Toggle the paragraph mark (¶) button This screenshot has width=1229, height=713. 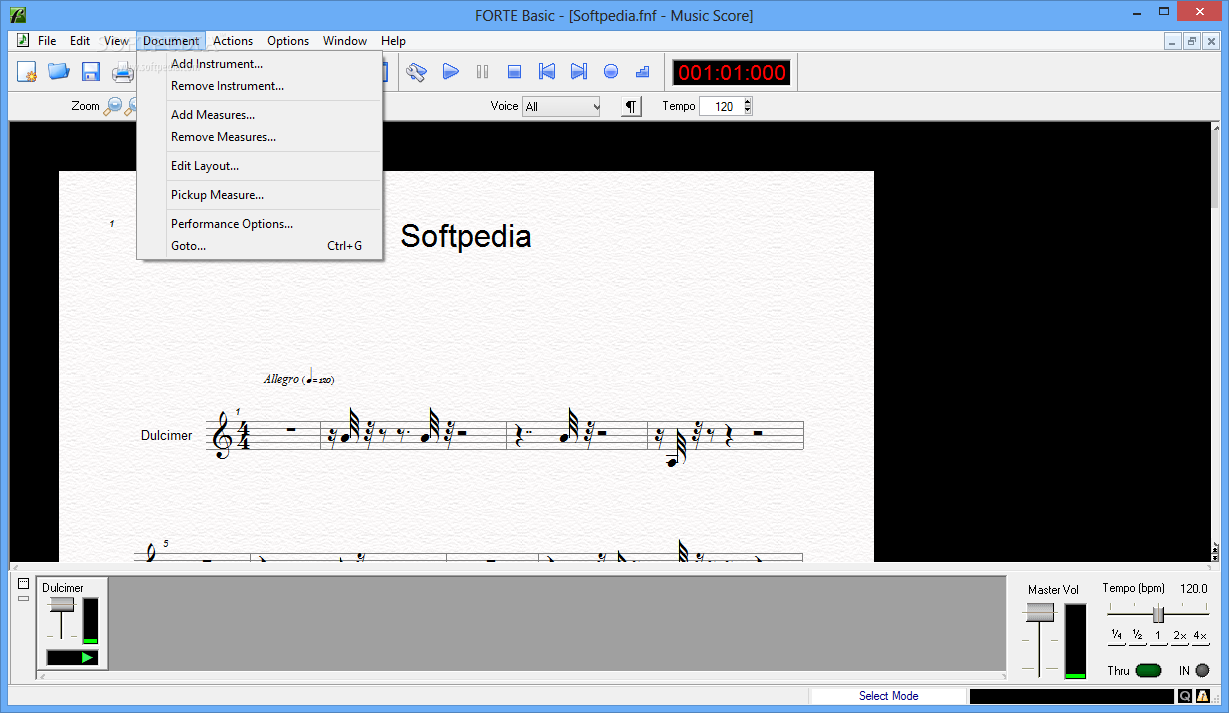pos(631,106)
